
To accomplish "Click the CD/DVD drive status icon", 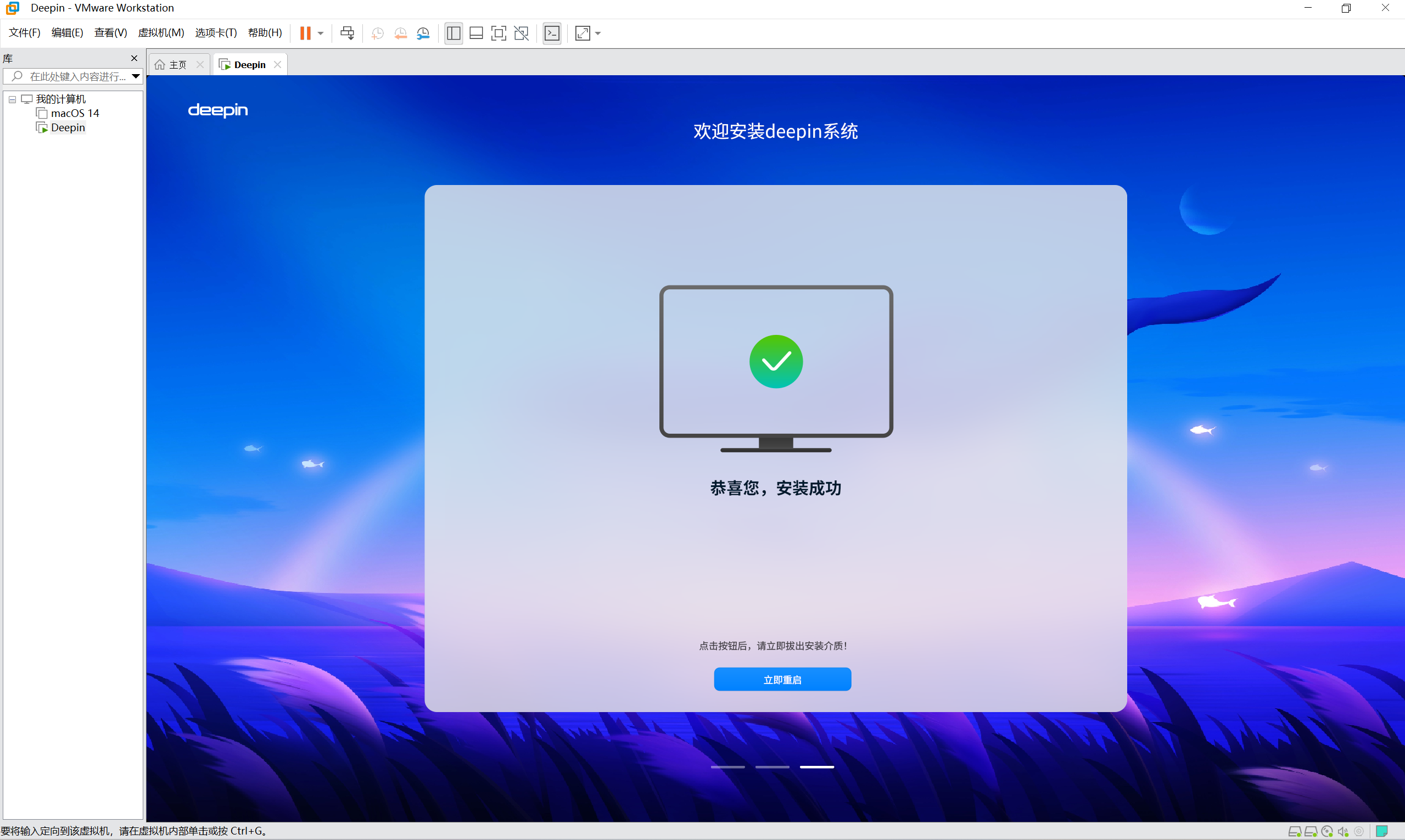I will (x=1327, y=832).
